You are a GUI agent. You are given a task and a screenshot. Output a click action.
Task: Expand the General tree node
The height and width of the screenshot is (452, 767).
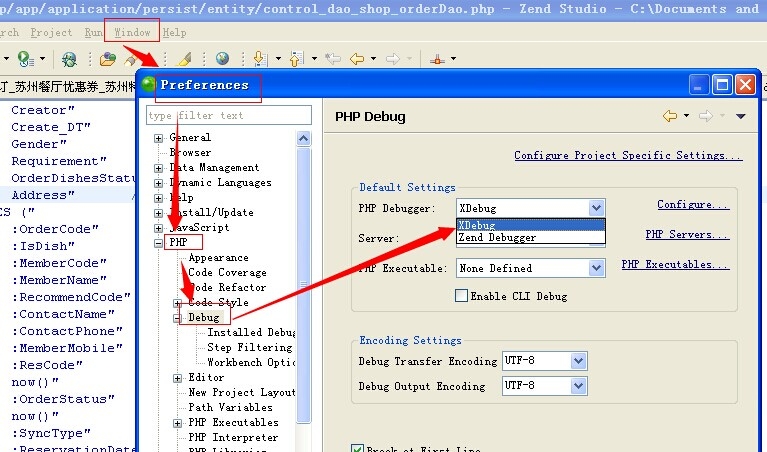coord(158,138)
